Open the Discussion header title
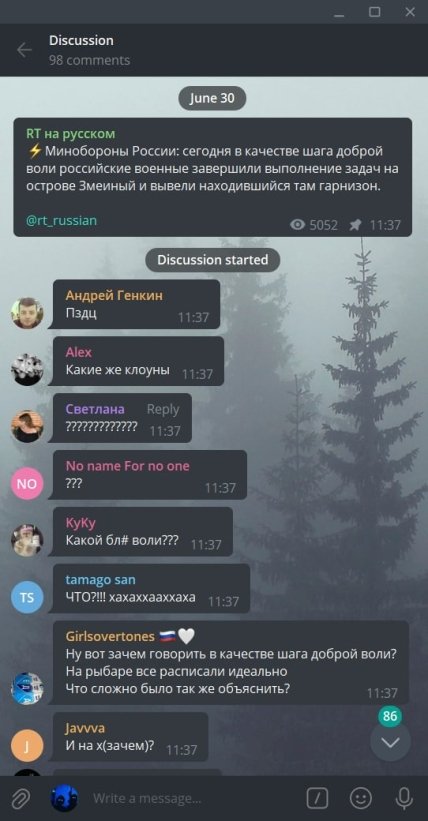Screen dimensions: 428x821 (81, 40)
